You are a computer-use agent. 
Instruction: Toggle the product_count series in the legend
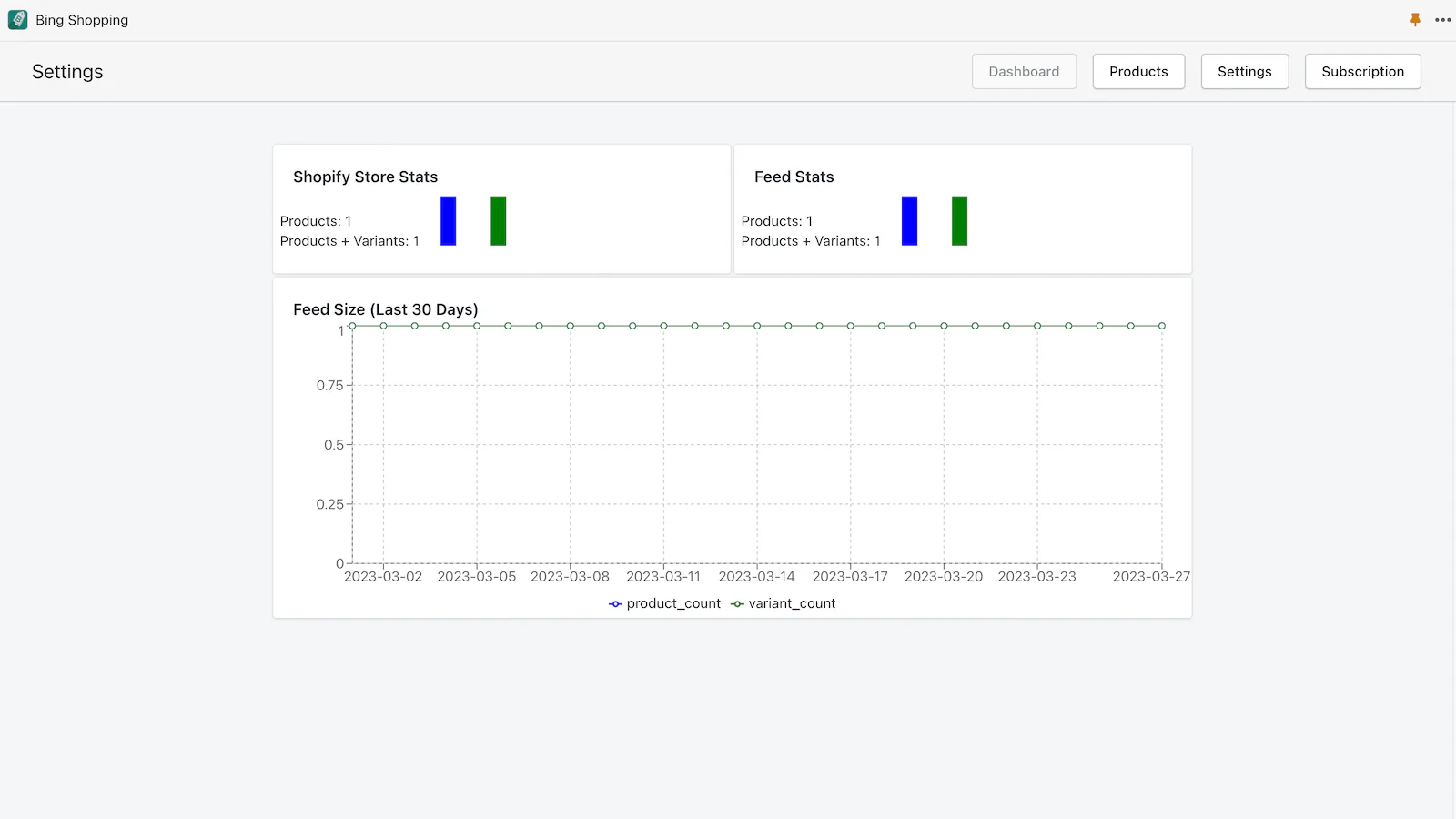pos(672,603)
